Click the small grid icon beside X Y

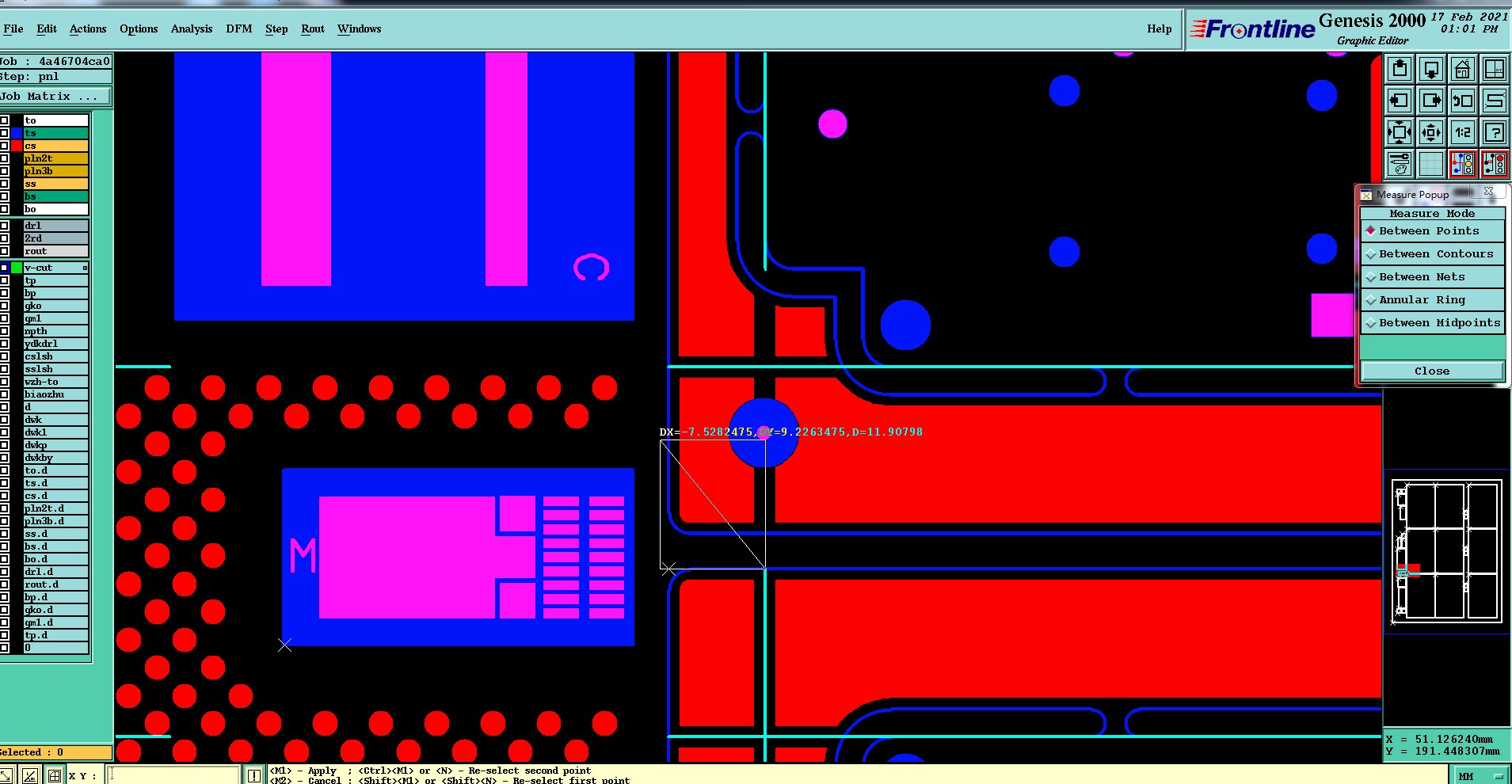point(55,775)
